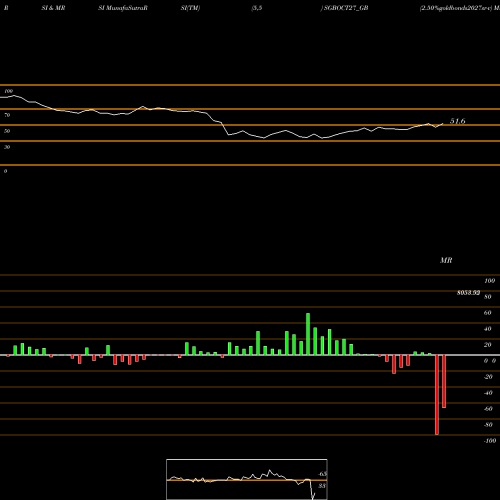Click the MR axis label -80
The image size is (500, 500).
click(x=488, y=425)
